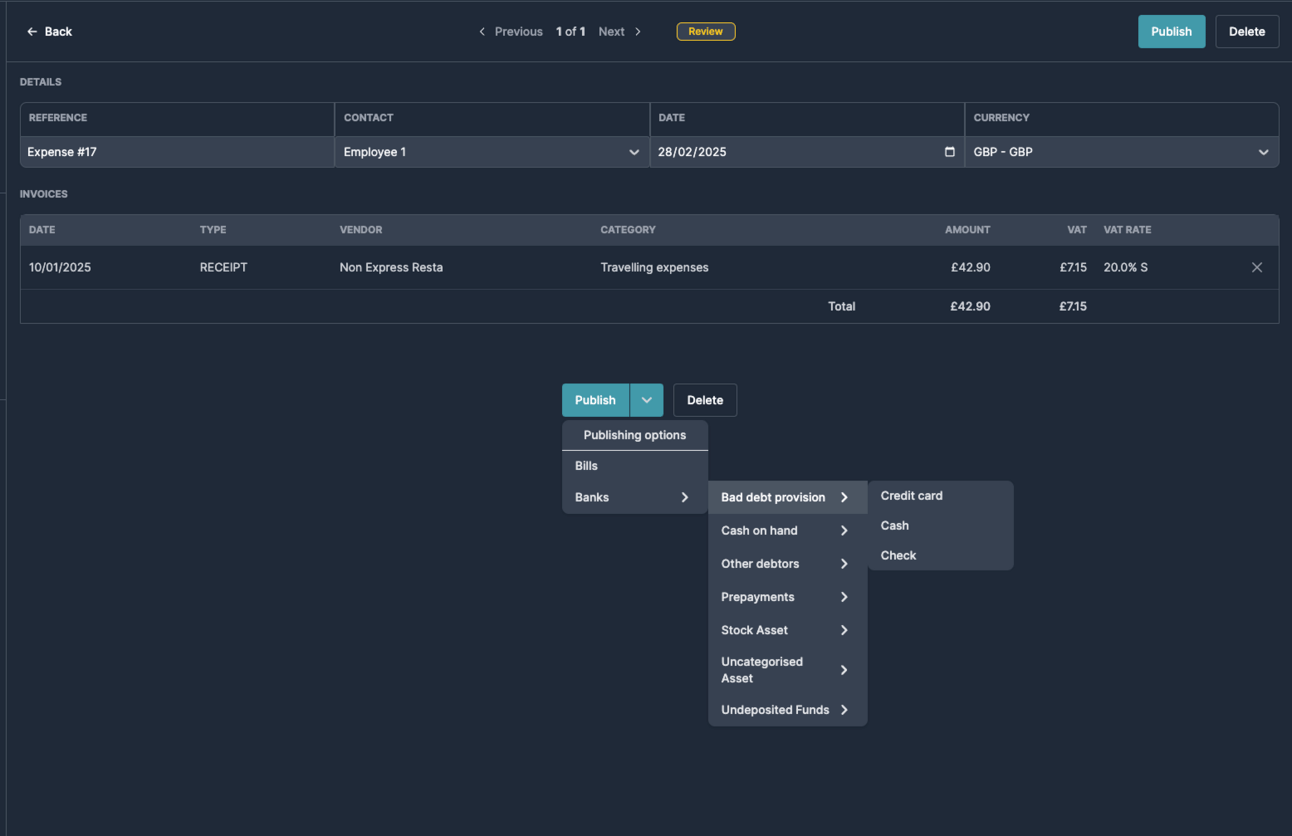1292x836 pixels.
Task: Click the AMOUNT column header
Action: coord(968,230)
